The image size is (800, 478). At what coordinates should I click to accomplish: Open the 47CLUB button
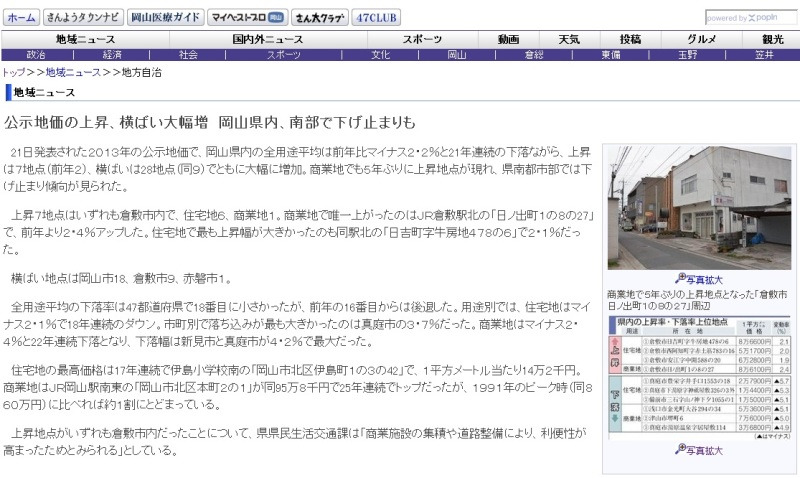pyautogui.click(x=376, y=17)
